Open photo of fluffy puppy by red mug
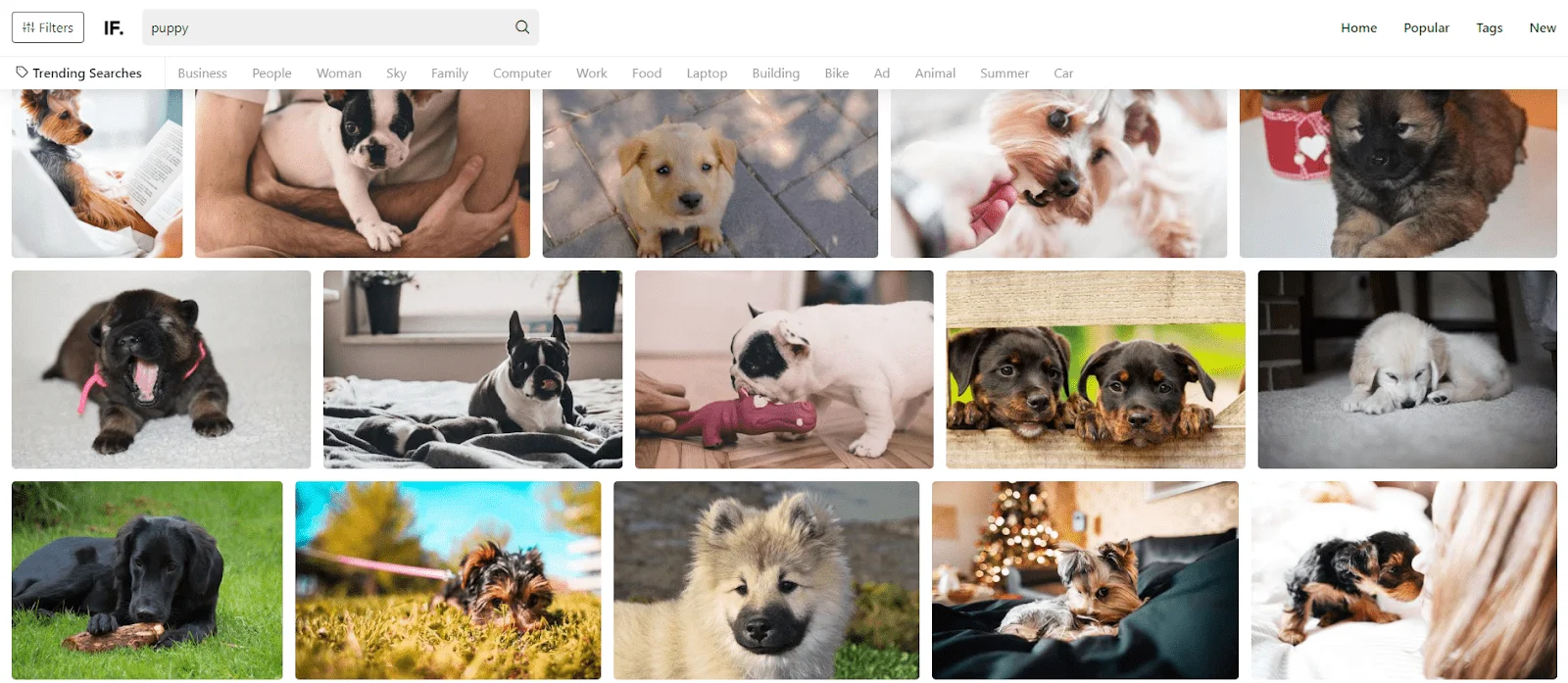This screenshot has width=1568, height=683. point(1398,173)
